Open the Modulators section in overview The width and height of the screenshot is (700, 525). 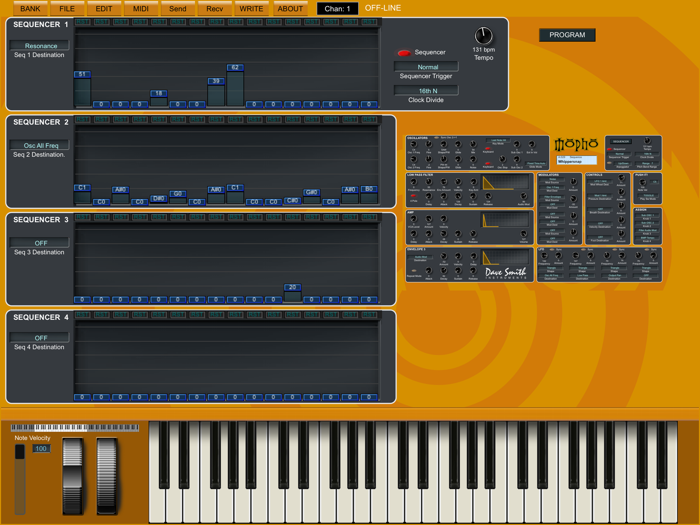tap(559, 208)
